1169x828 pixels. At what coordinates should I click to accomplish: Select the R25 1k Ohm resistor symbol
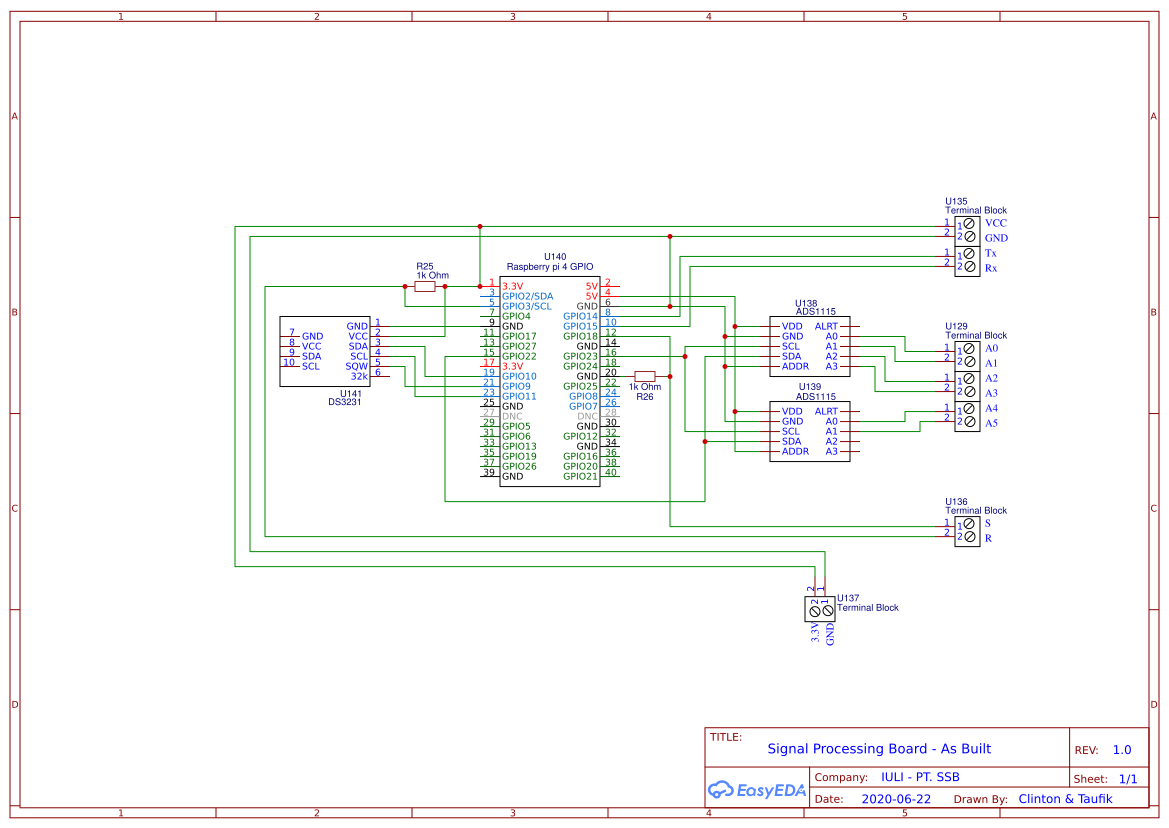[426, 286]
